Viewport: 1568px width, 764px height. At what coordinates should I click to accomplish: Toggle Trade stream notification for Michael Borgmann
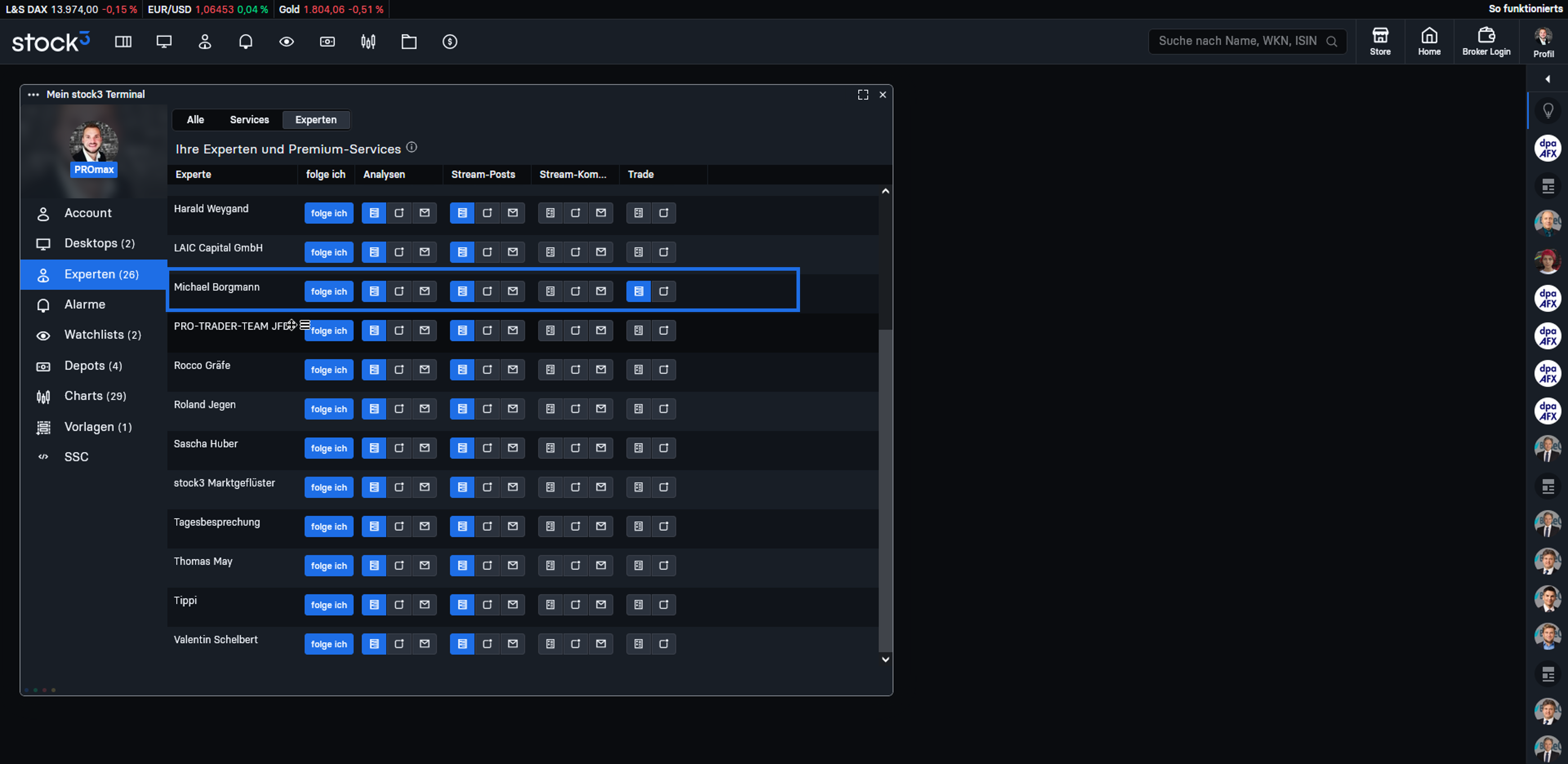(639, 291)
